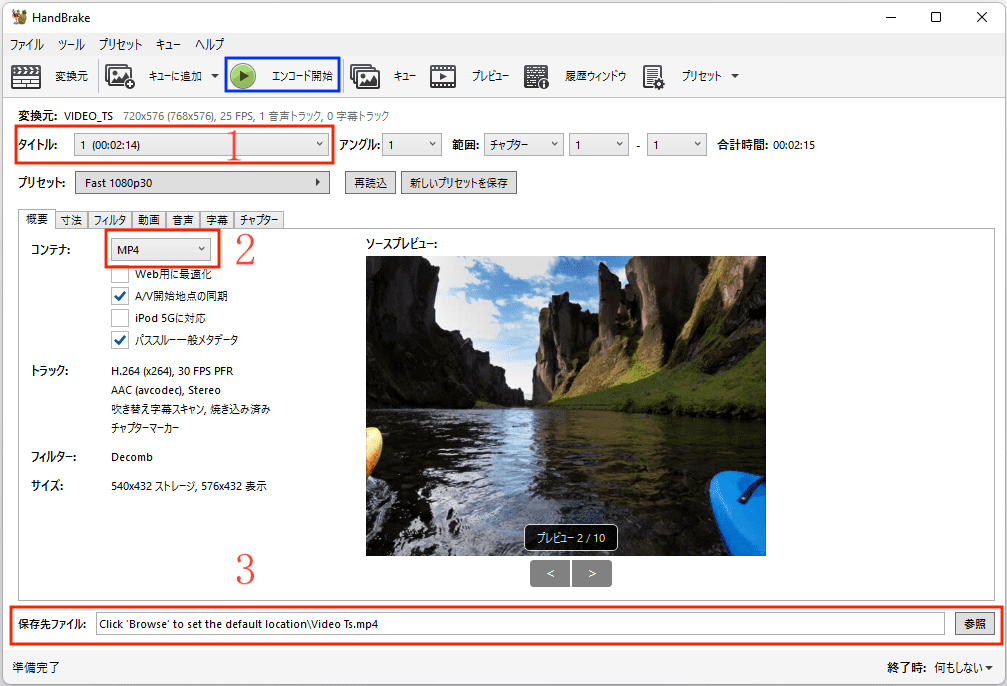Click the 再読込 button
This screenshot has height=686, width=1007.
pos(371,182)
